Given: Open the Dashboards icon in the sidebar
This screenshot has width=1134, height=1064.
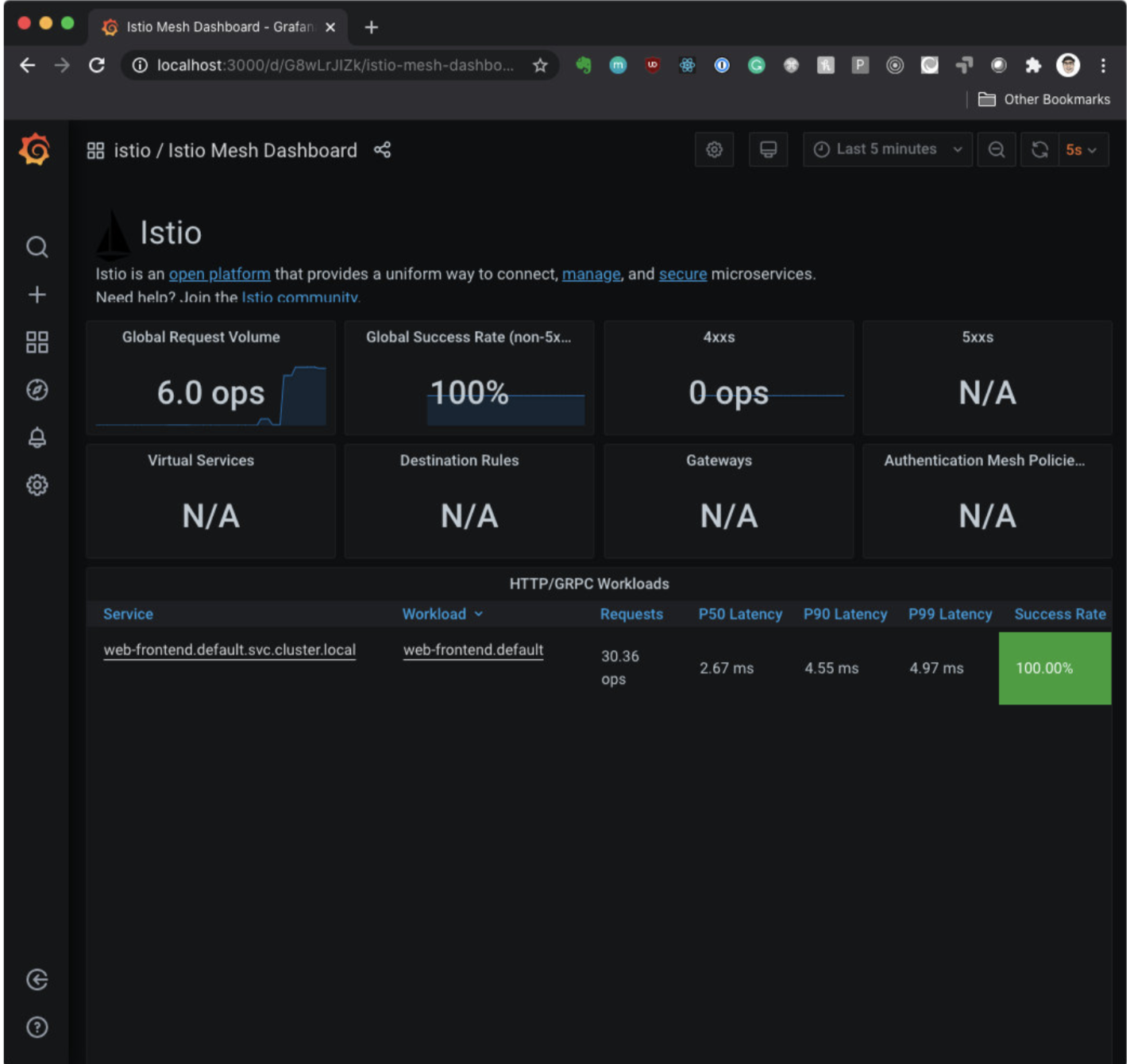Looking at the screenshot, I should click(x=37, y=342).
